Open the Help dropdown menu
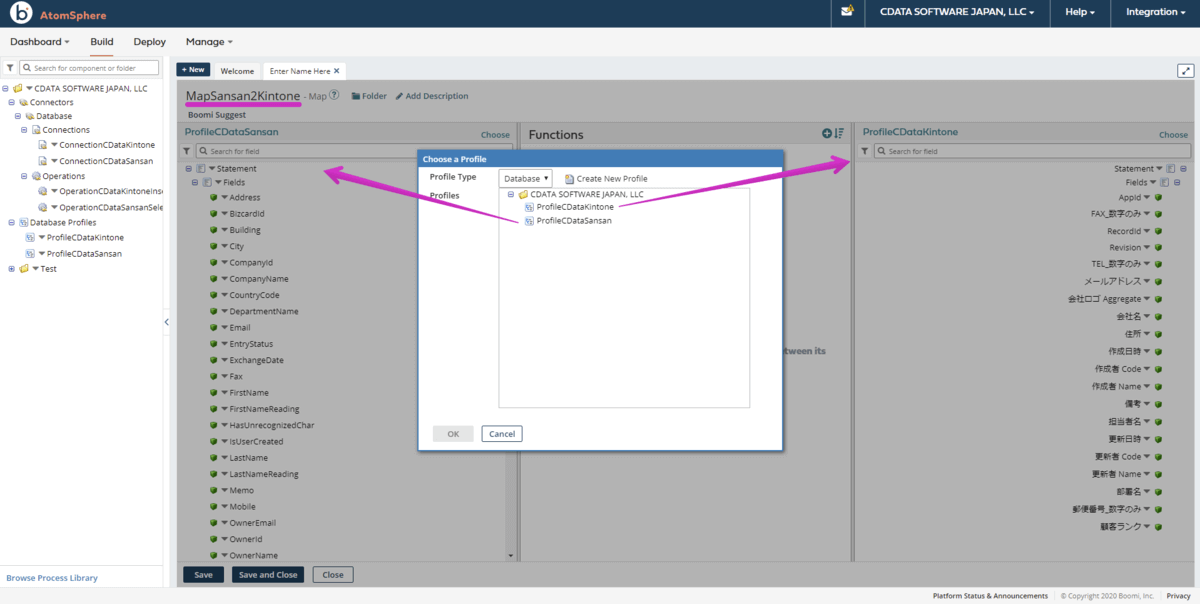Image resolution: width=1200 pixels, height=604 pixels. tap(1080, 13)
